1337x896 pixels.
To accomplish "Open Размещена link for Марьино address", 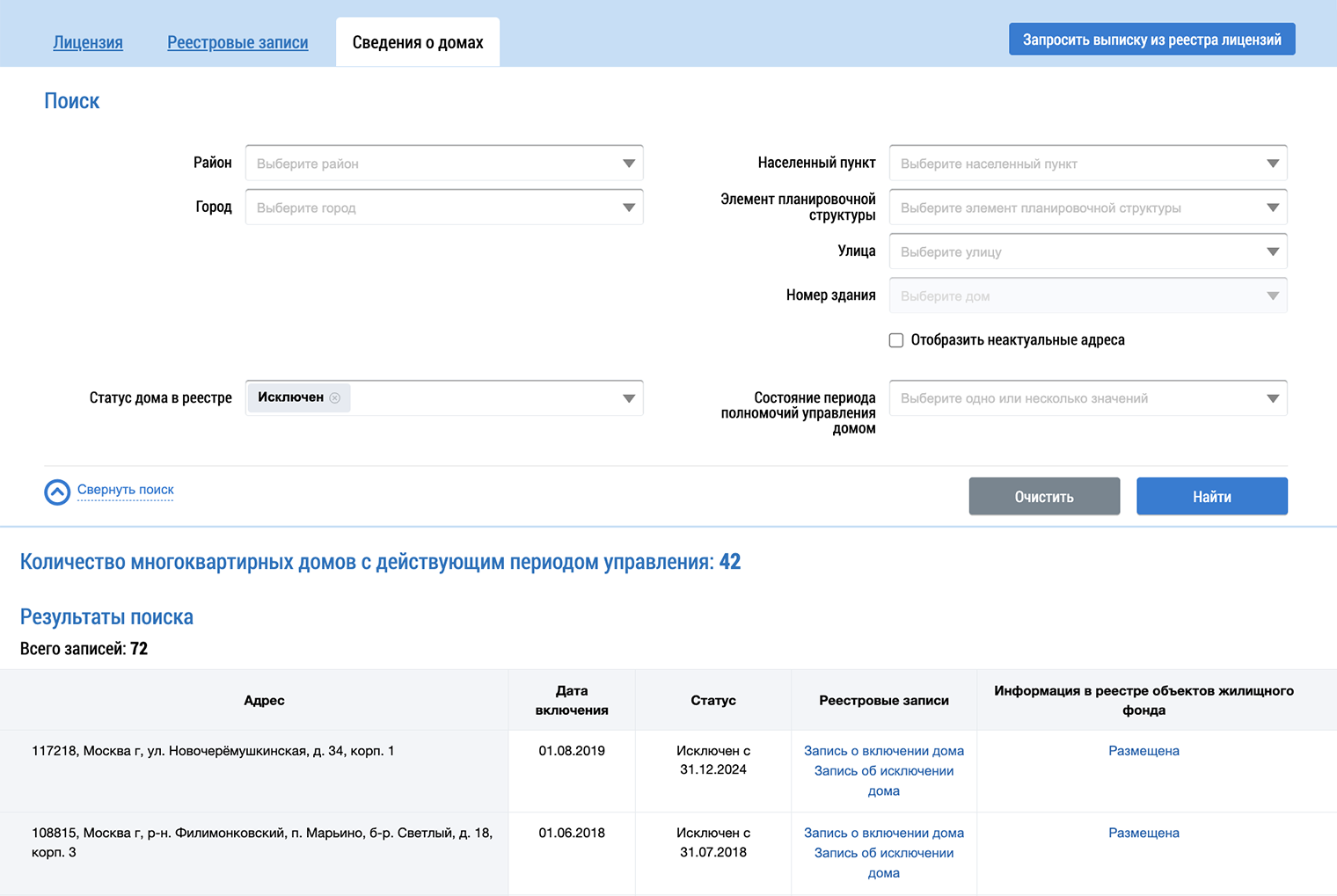I will 1143,833.
